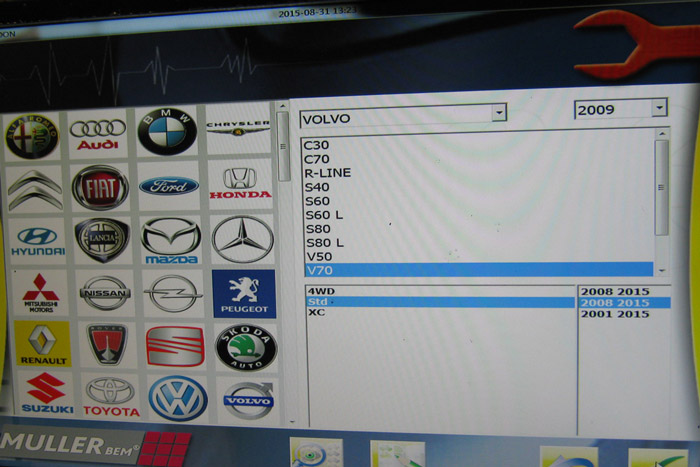
Task: Pick the Opel lightning logo
Action: (173, 293)
